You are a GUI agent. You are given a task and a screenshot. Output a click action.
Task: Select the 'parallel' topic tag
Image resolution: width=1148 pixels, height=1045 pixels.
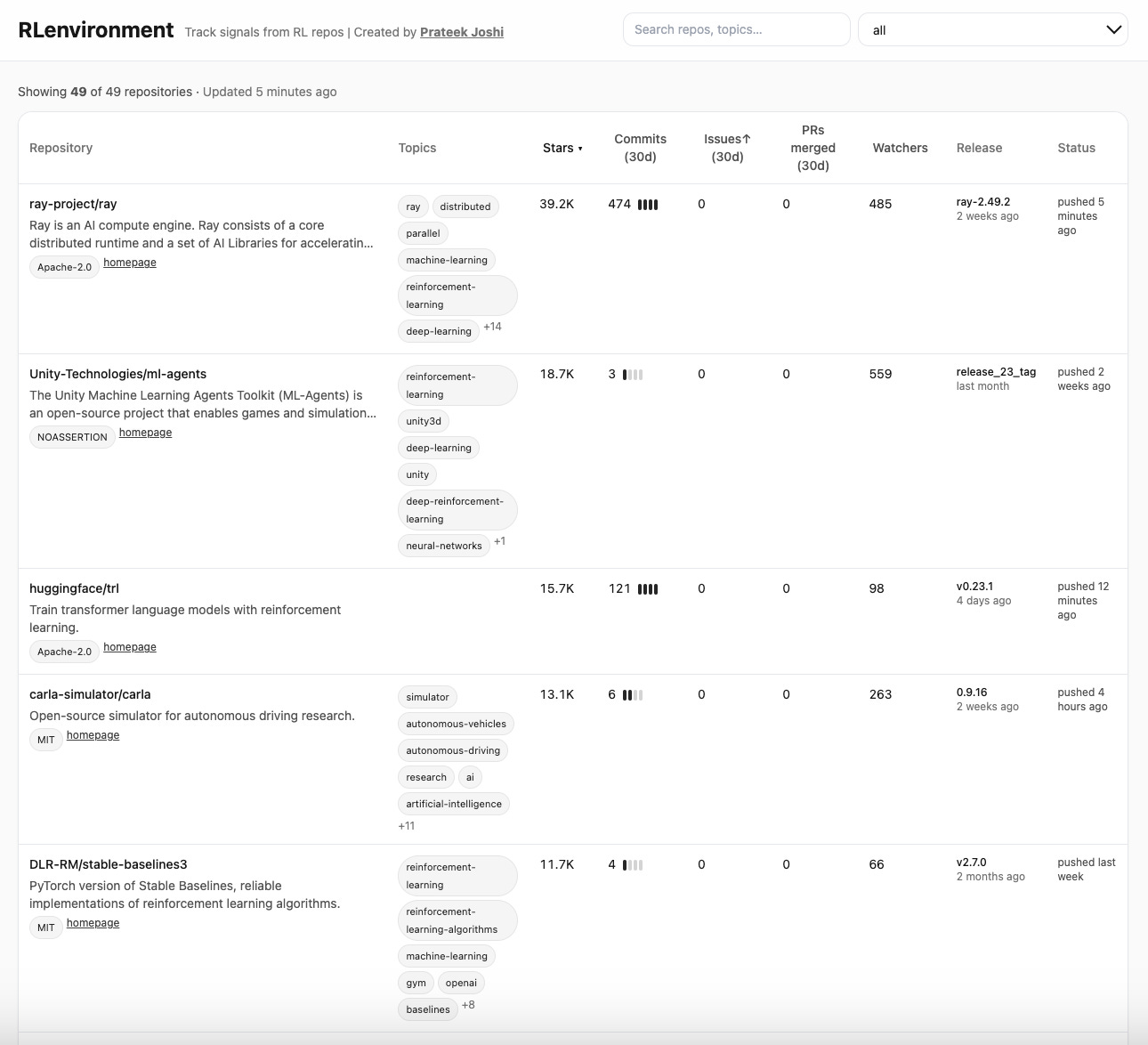[423, 233]
